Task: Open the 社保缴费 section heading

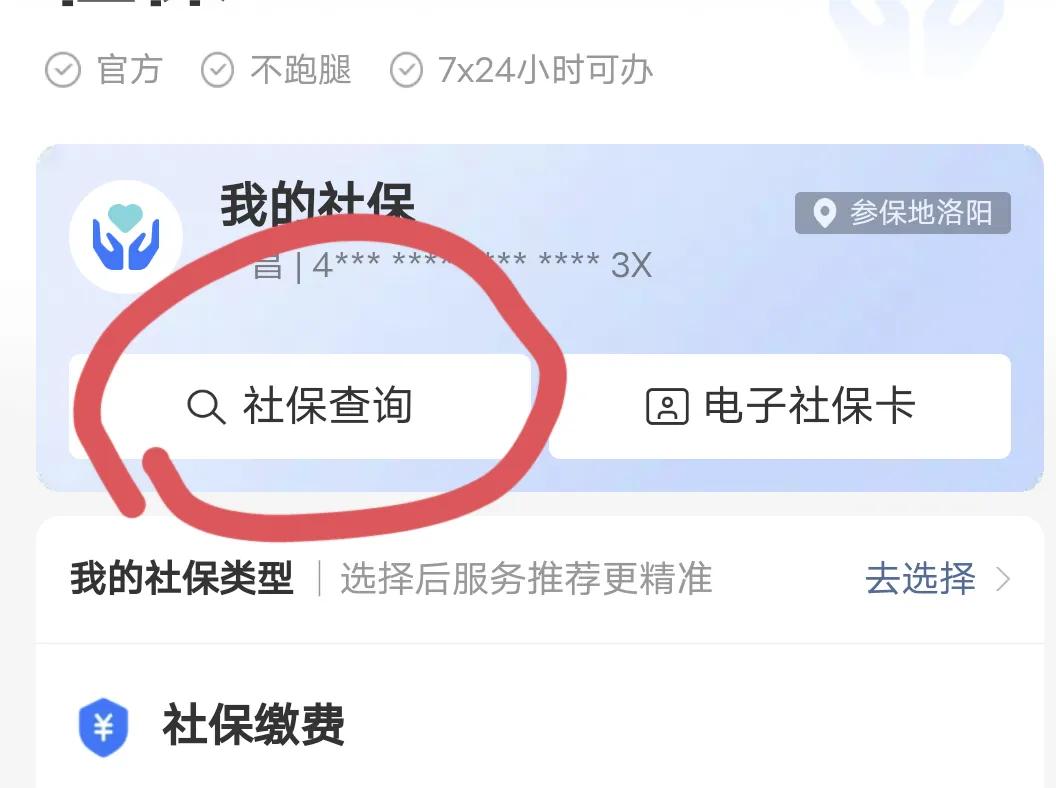Action: (253, 725)
